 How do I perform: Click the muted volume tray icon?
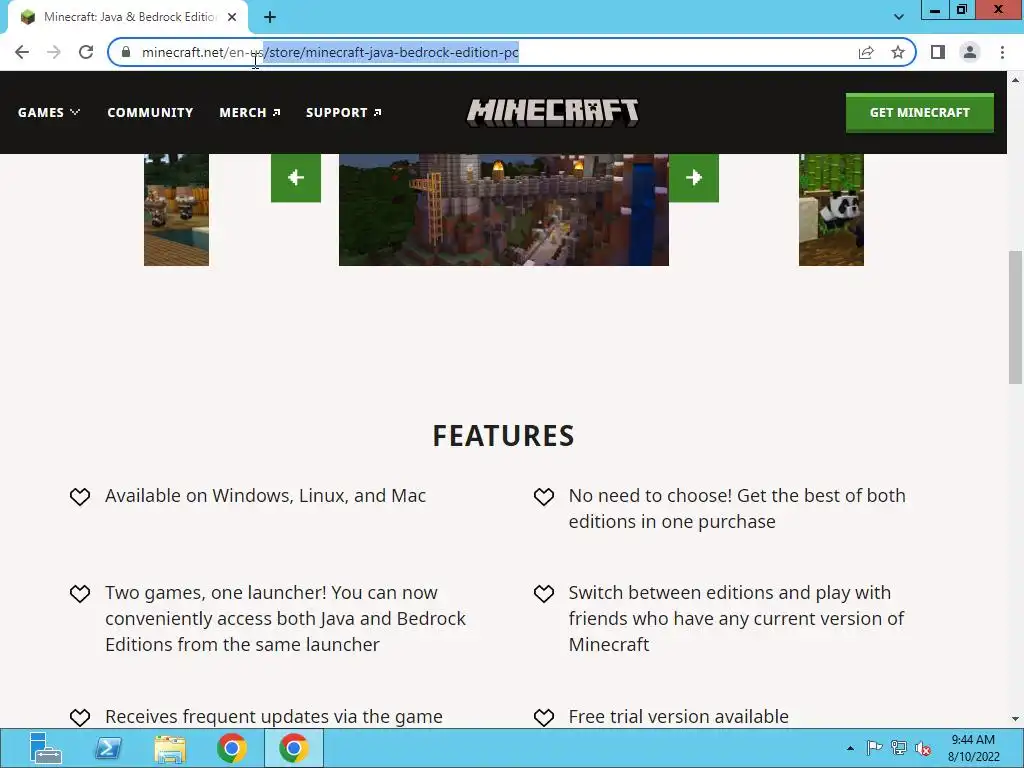tap(923, 748)
